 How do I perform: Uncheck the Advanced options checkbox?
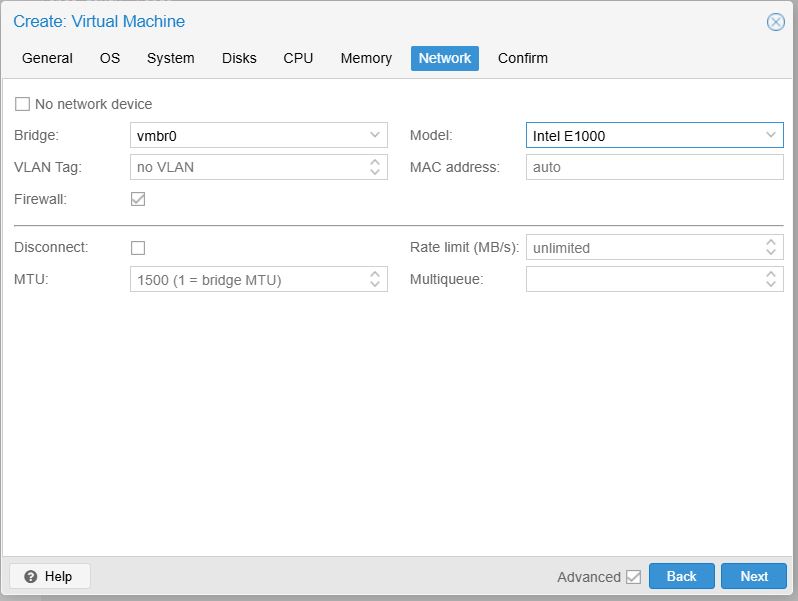pos(632,577)
